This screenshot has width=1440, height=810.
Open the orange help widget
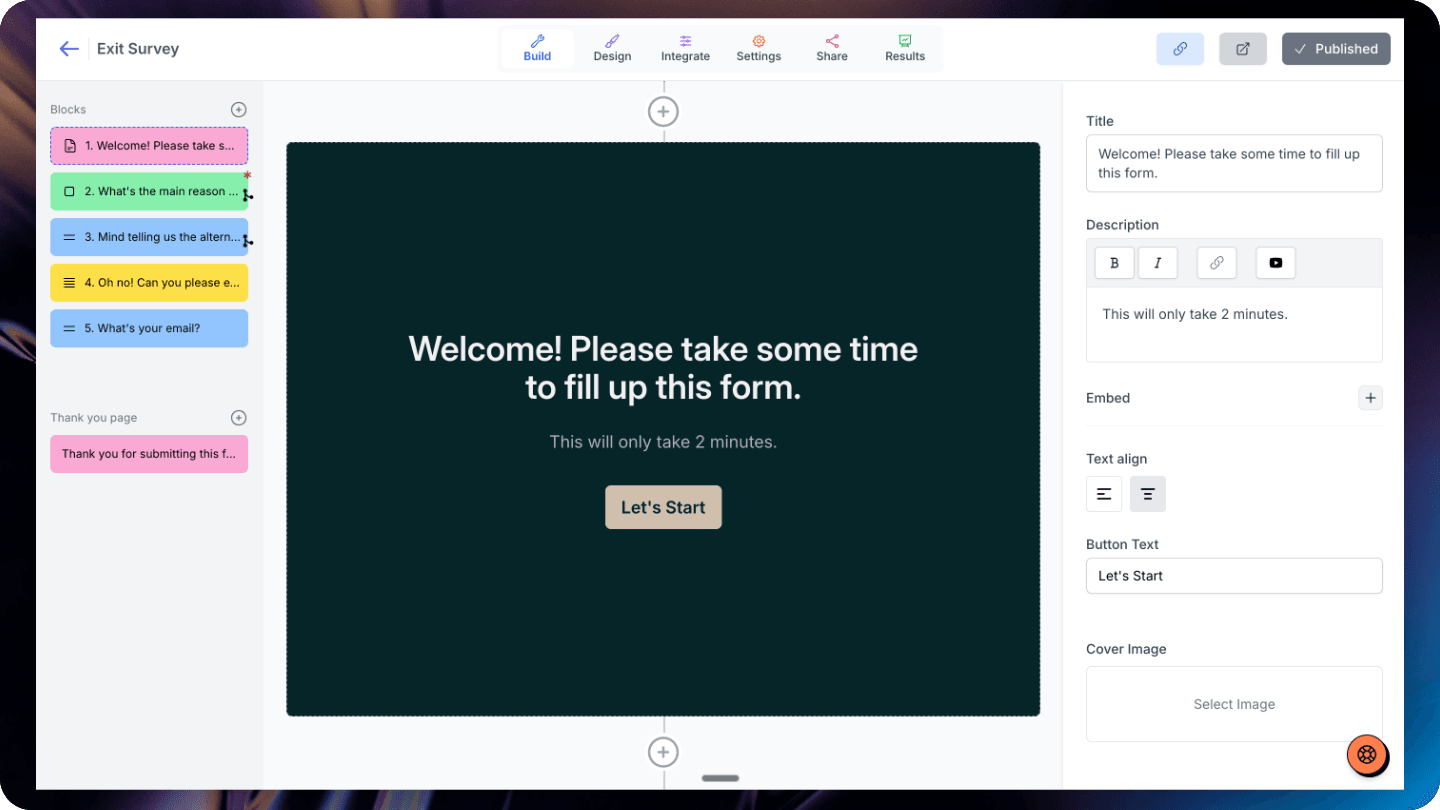tap(1367, 755)
